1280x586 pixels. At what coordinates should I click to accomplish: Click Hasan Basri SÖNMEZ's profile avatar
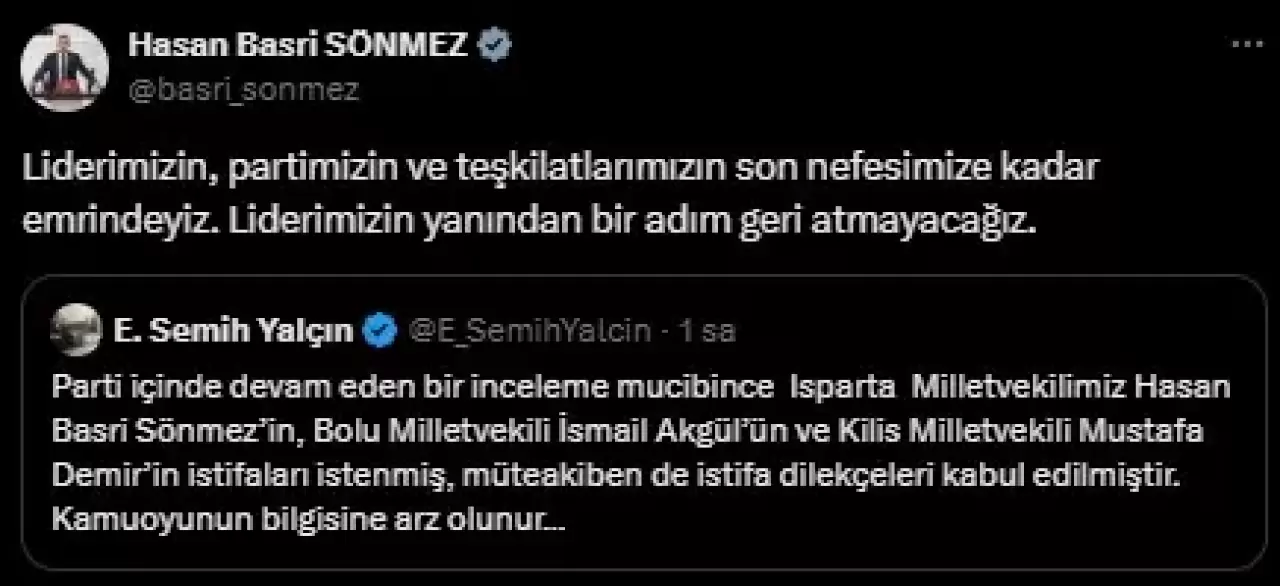pos(64,67)
